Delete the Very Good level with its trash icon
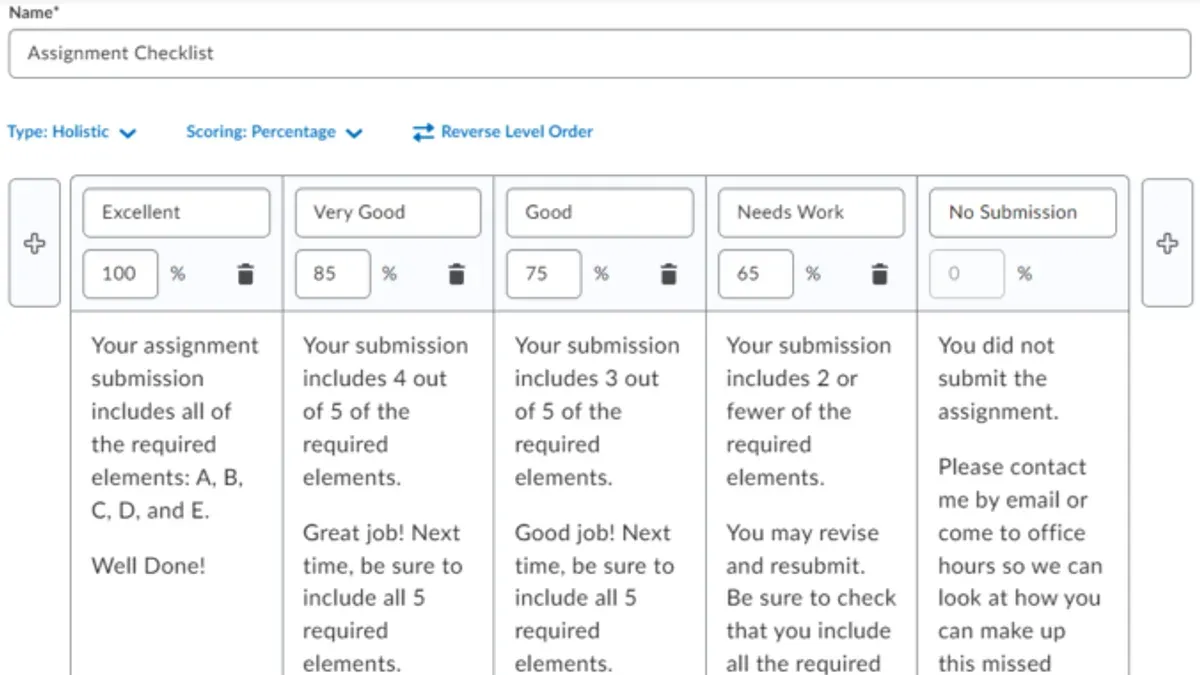This screenshot has width=1200, height=675. click(457, 274)
